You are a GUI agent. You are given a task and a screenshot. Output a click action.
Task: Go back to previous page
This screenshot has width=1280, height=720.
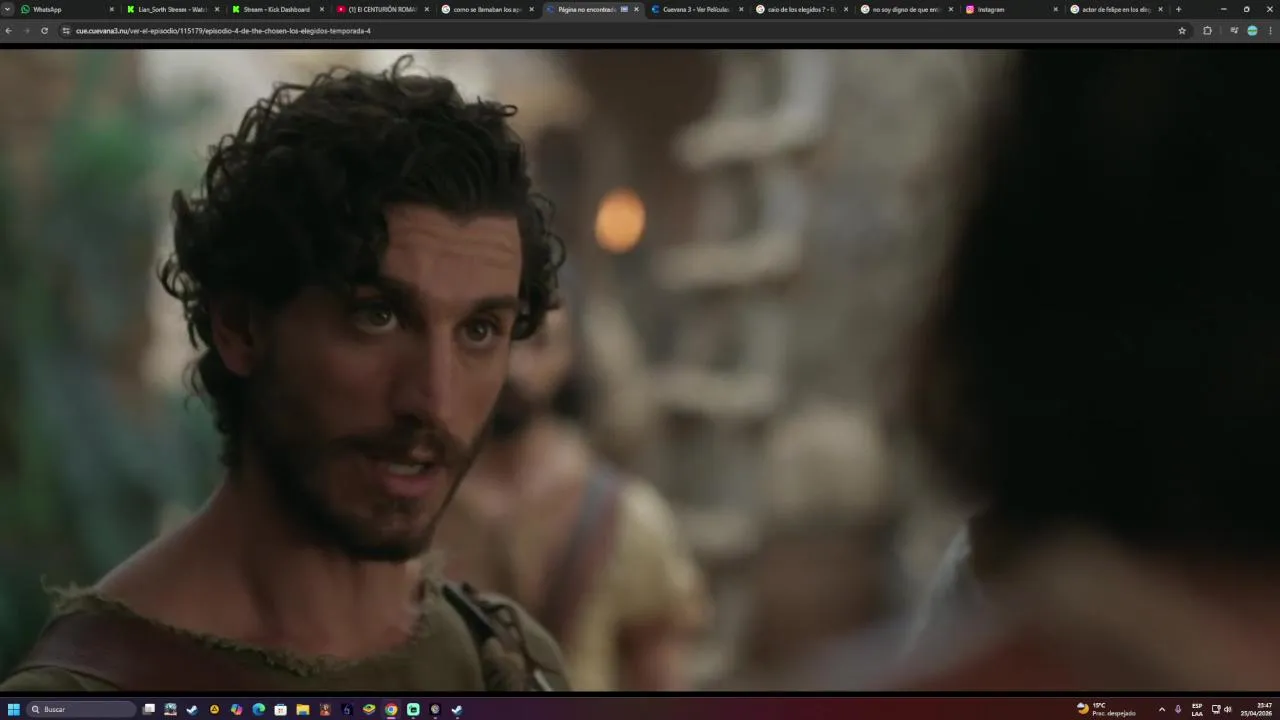click(8, 31)
